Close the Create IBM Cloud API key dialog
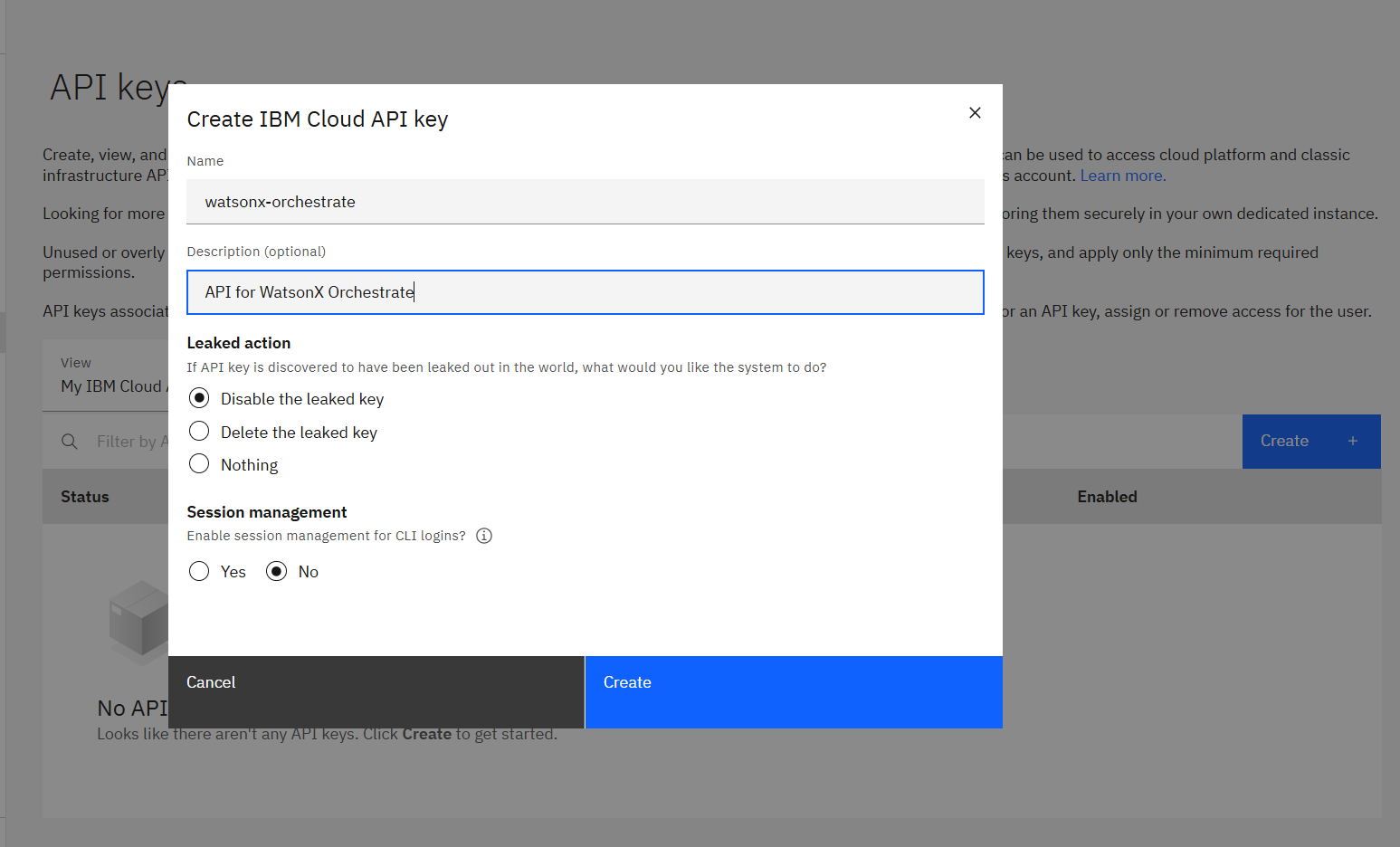 [975, 112]
